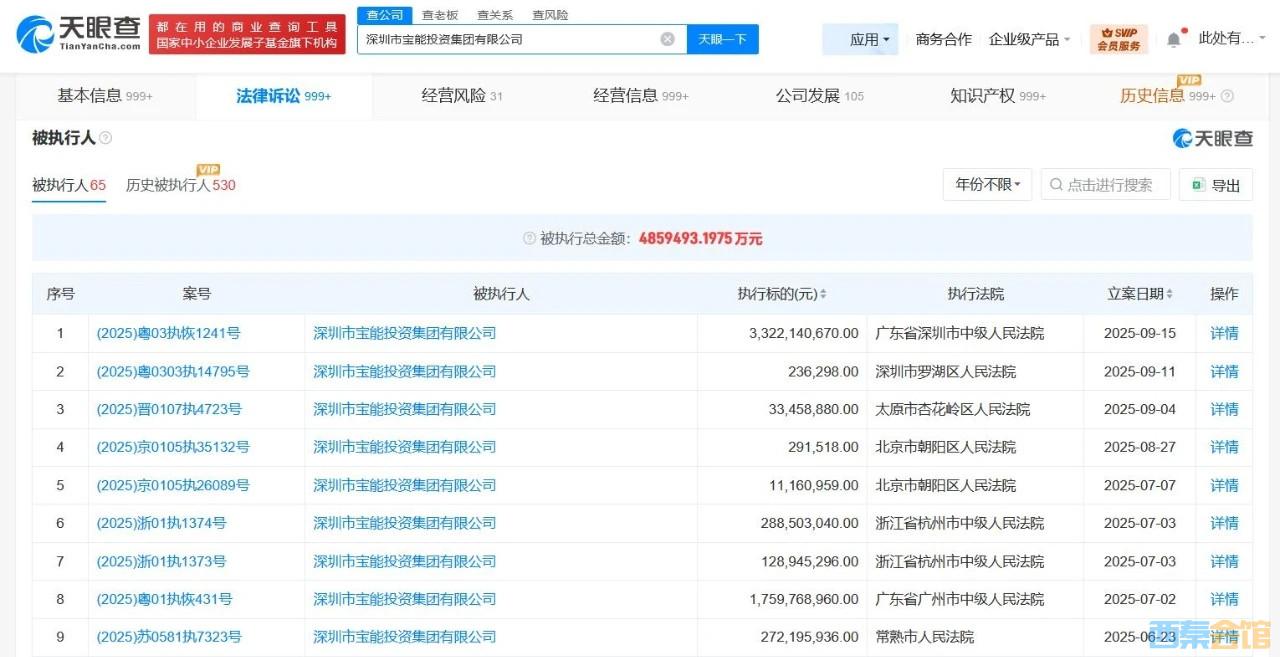Click the red 商业查询工具 banner
The width and height of the screenshot is (1280, 657).
pyautogui.click(x=247, y=35)
